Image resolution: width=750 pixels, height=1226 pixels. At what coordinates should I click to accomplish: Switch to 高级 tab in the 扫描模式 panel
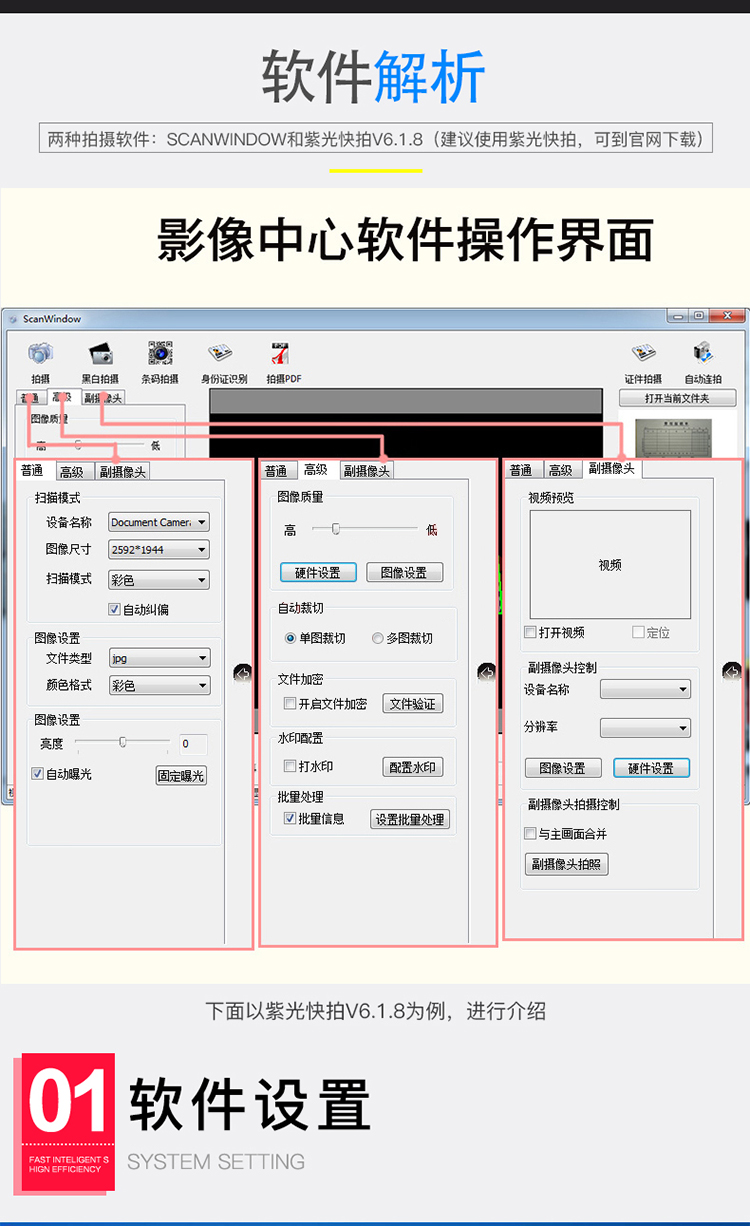pyautogui.click(x=71, y=472)
